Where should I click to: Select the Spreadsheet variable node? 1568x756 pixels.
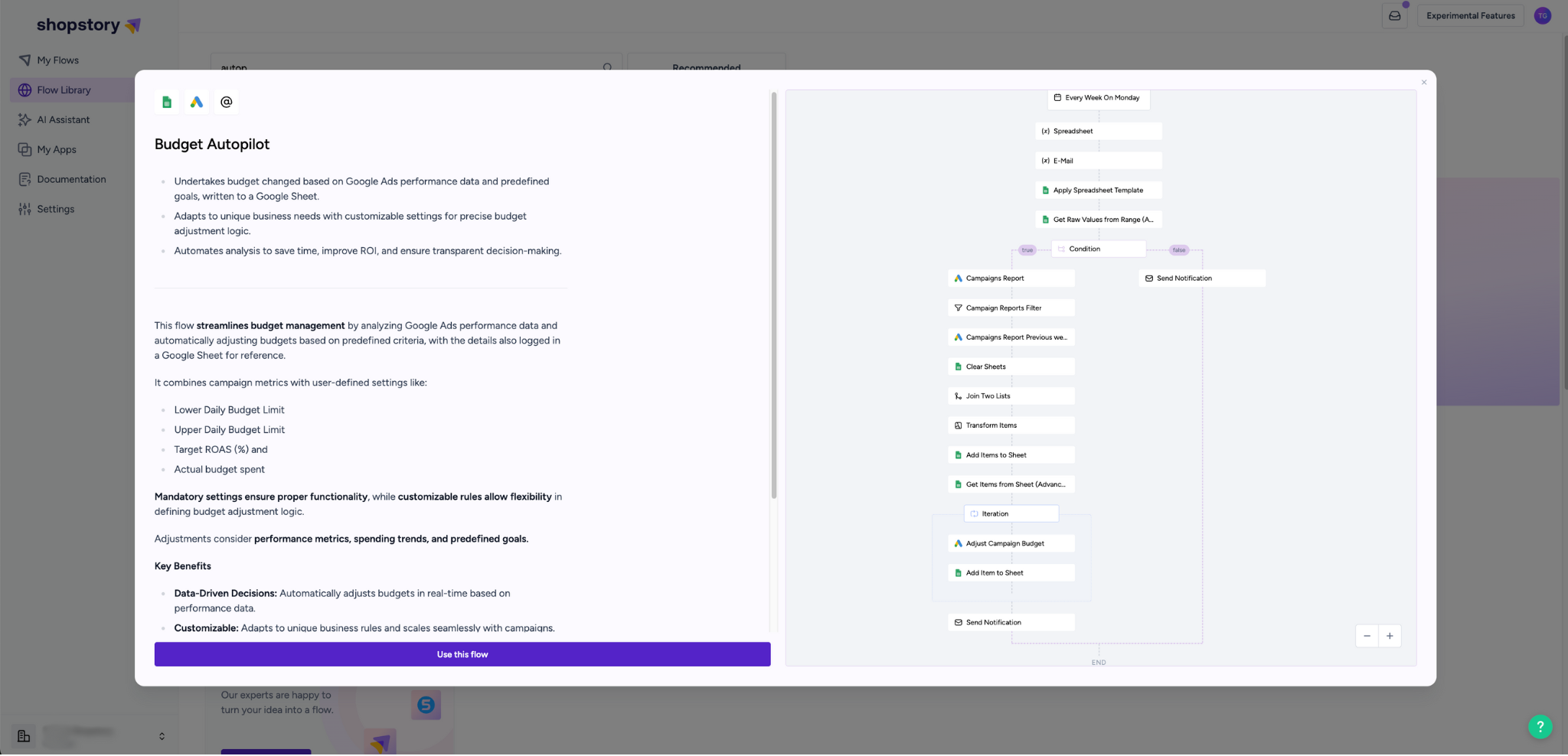(x=1099, y=132)
